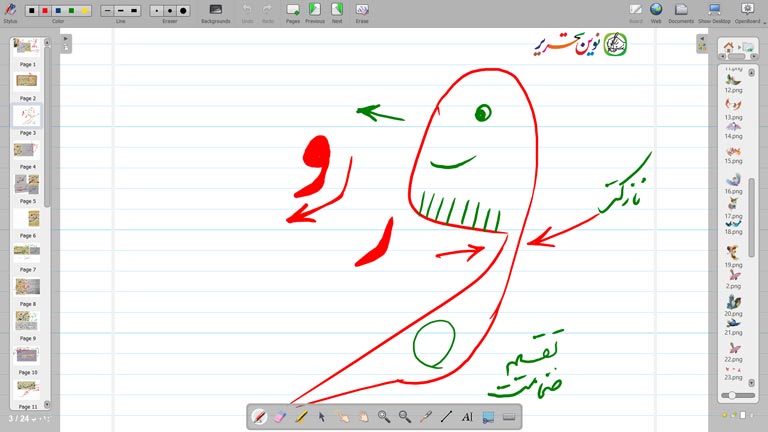Open the OpenBoard menu dropdown
This screenshot has width=768, height=432.
click(747, 11)
